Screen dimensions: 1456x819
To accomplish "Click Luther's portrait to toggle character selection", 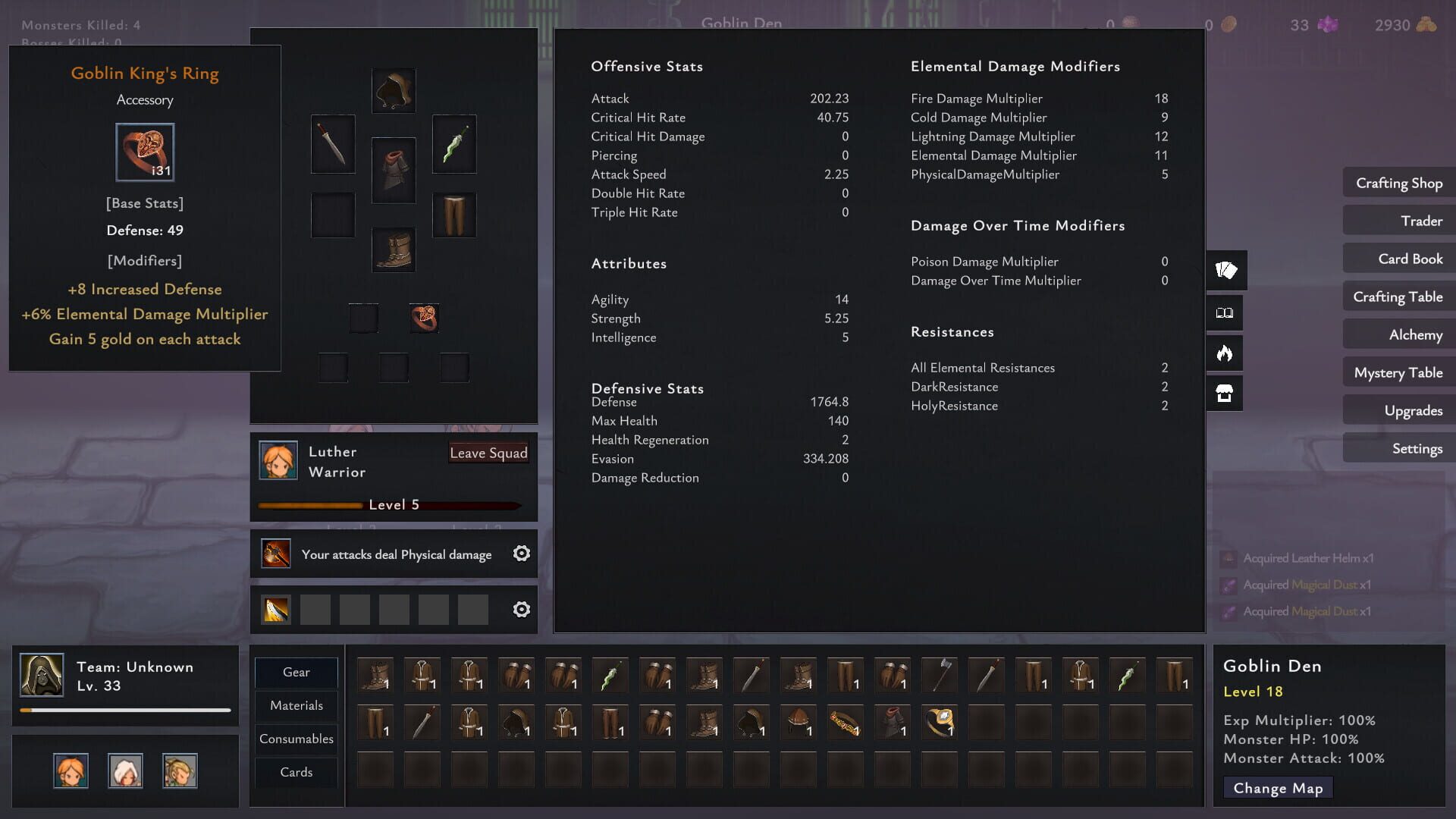I will [280, 461].
